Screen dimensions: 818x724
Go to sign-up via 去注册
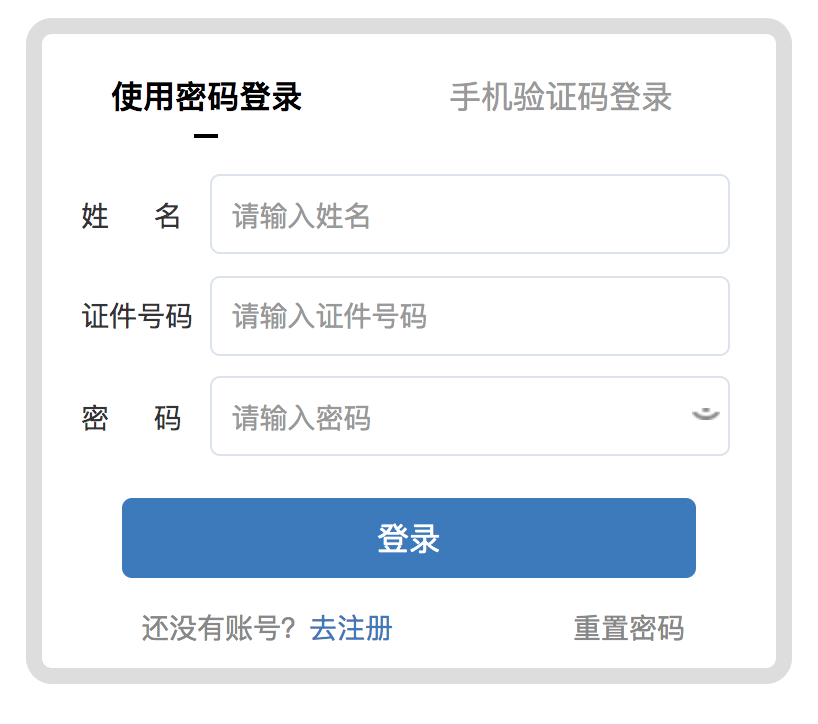tap(351, 628)
